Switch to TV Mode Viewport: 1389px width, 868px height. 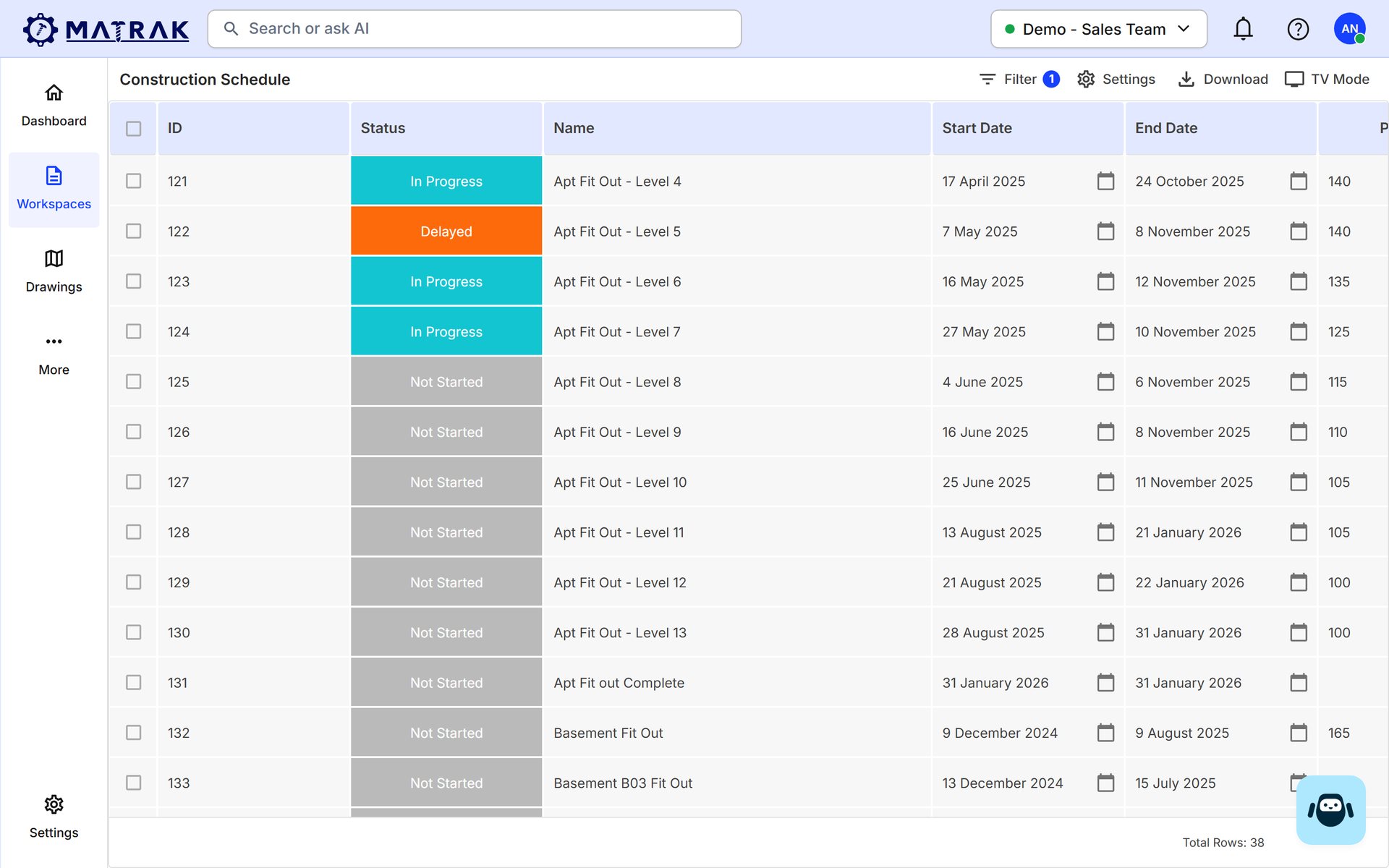[x=1327, y=79]
